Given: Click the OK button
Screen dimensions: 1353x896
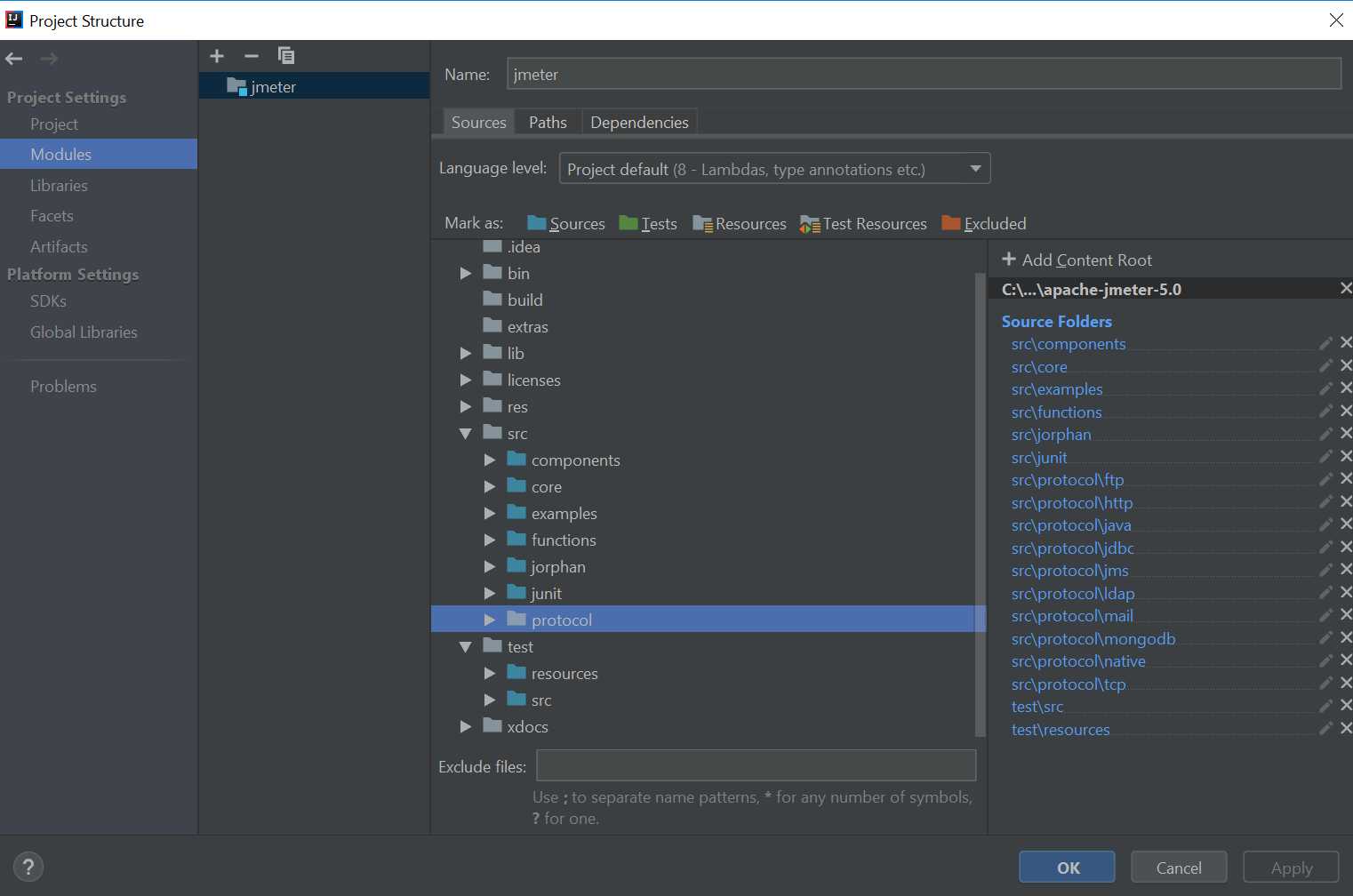Looking at the screenshot, I should tap(1067, 868).
